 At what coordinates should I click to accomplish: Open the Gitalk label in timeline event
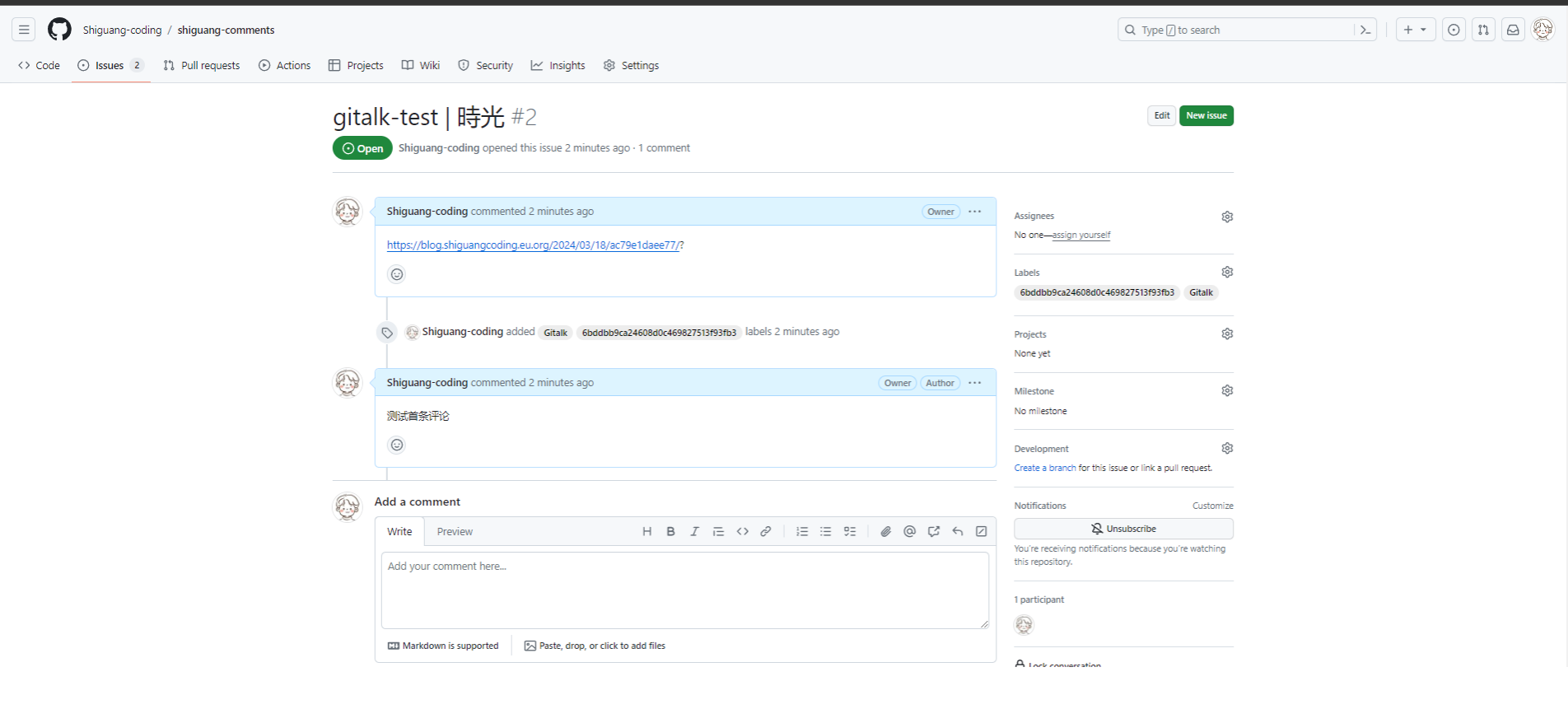pyautogui.click(x=556, y=333)
